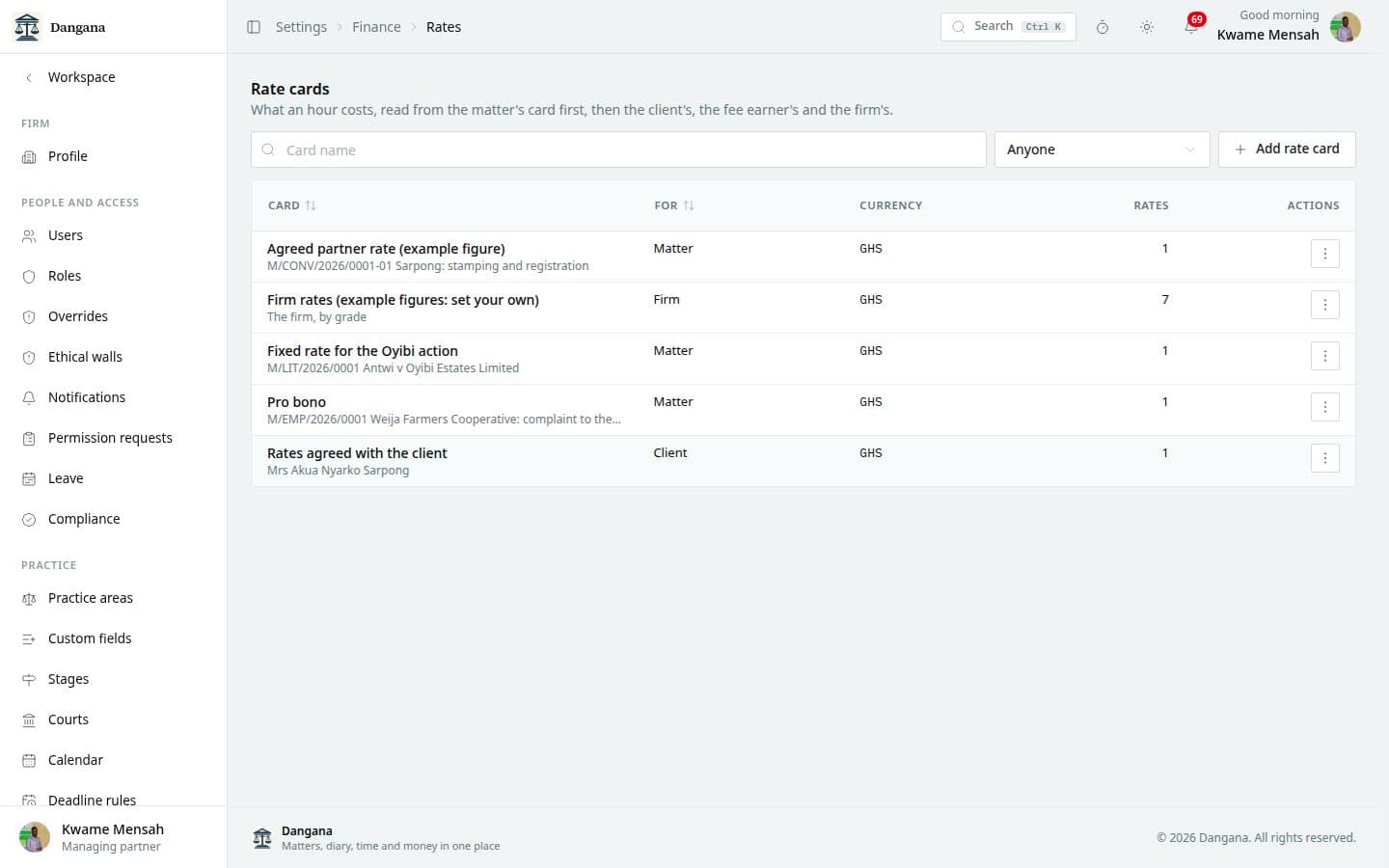Click the rate count 7 for Firm rates

pos(1165,300)
